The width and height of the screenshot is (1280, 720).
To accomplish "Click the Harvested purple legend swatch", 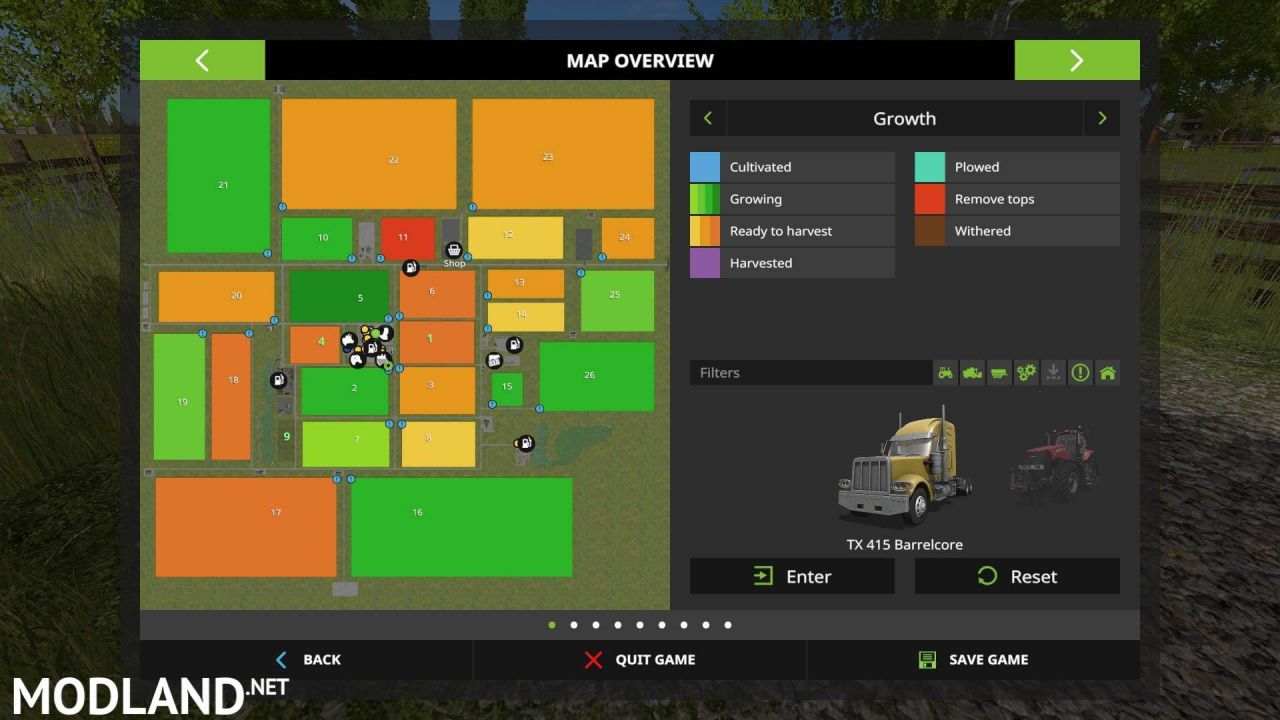I will 705,263.
